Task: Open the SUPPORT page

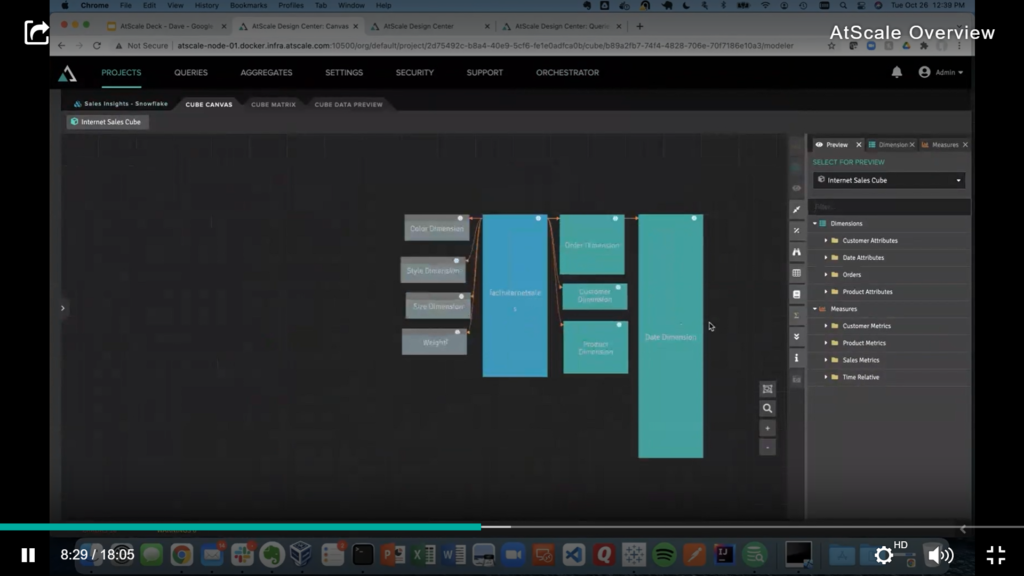Action: tap(485, 72)
